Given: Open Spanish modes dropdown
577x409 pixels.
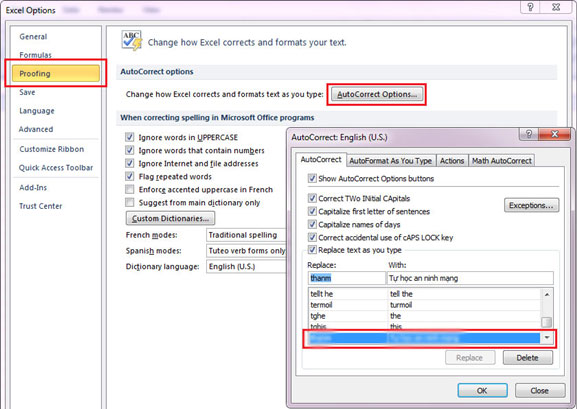Looking at the screenshot, I should tap(246, 251).
